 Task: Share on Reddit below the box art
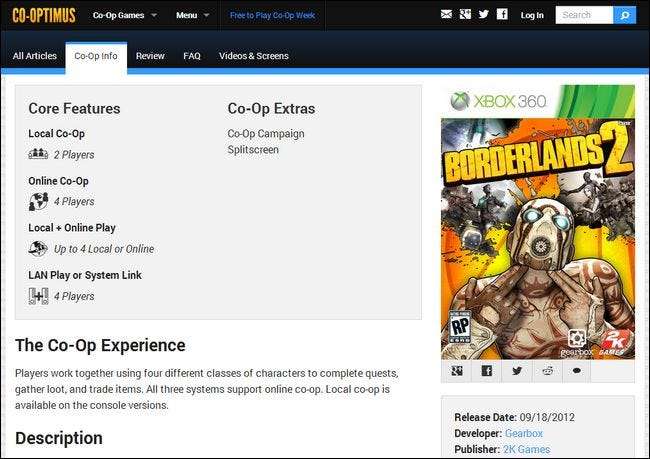click(547, 370)
